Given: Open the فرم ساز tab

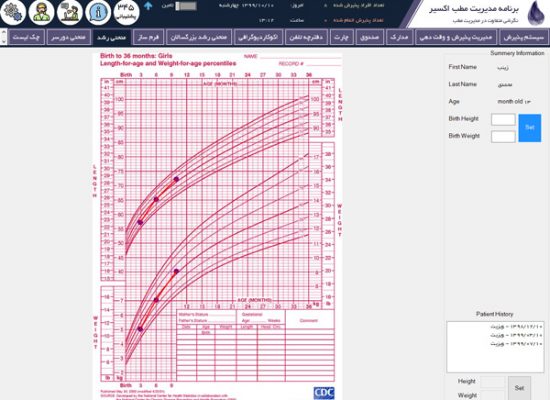Looking at the screenshot, I should pyautogui.click(x=148, y=37).
